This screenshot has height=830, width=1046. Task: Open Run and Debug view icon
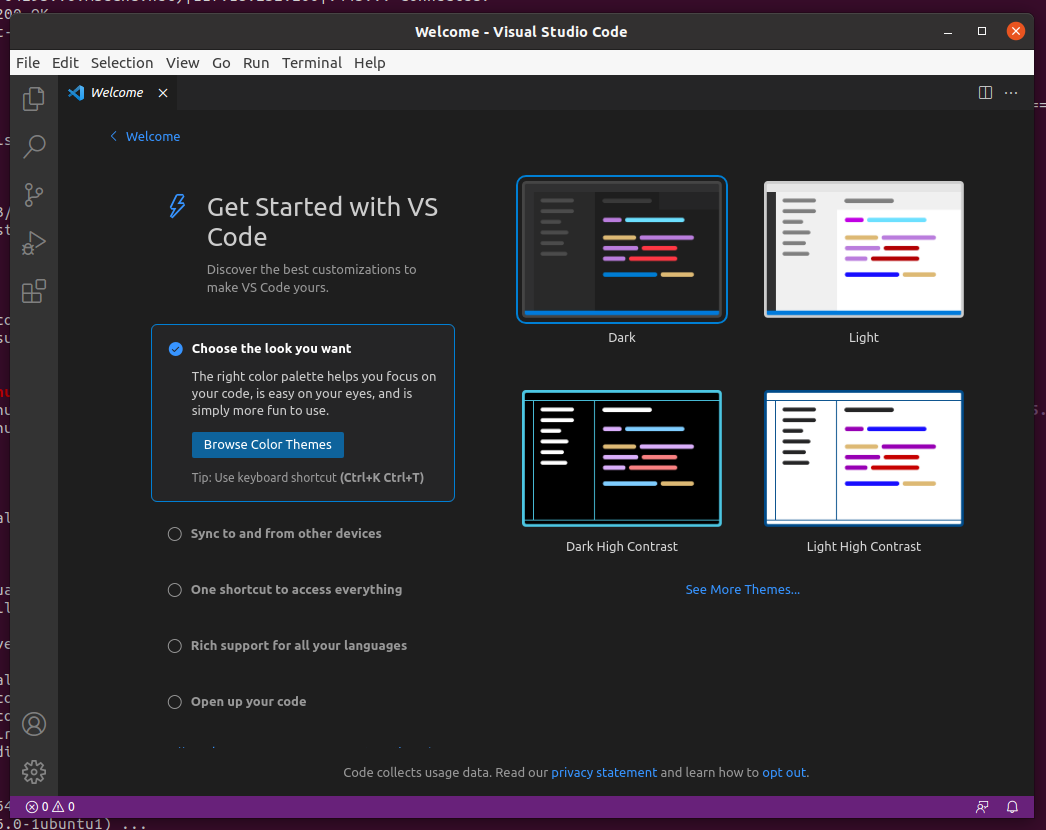click(33, 243)
